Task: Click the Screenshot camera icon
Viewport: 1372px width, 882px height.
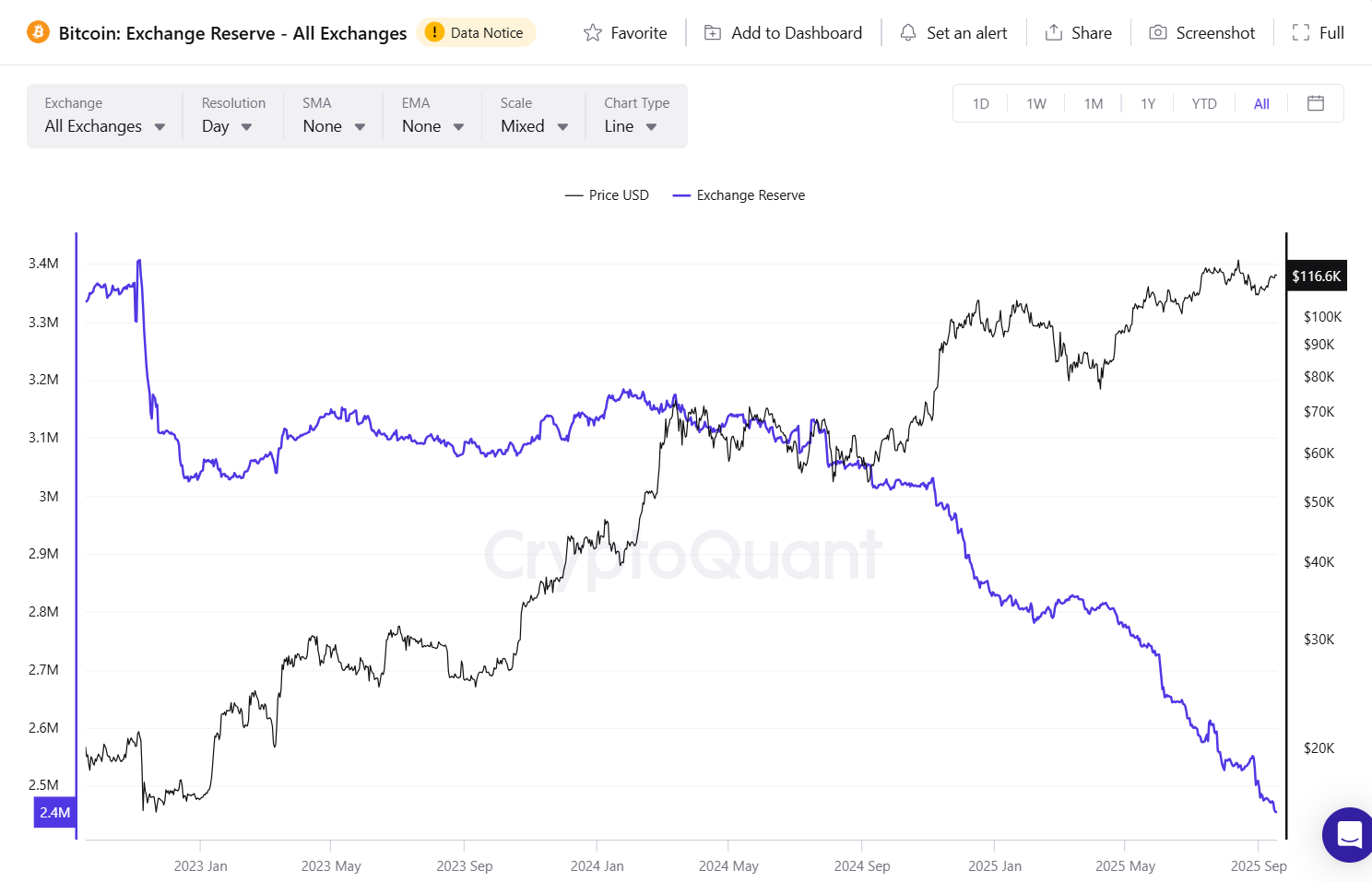Action: pos(1158,33)
